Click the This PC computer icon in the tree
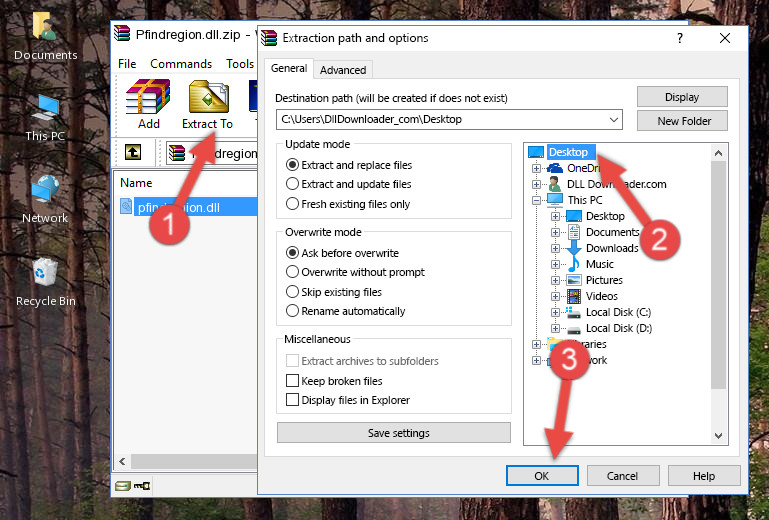Screen dimensions: 769x520 click(555, 200)
